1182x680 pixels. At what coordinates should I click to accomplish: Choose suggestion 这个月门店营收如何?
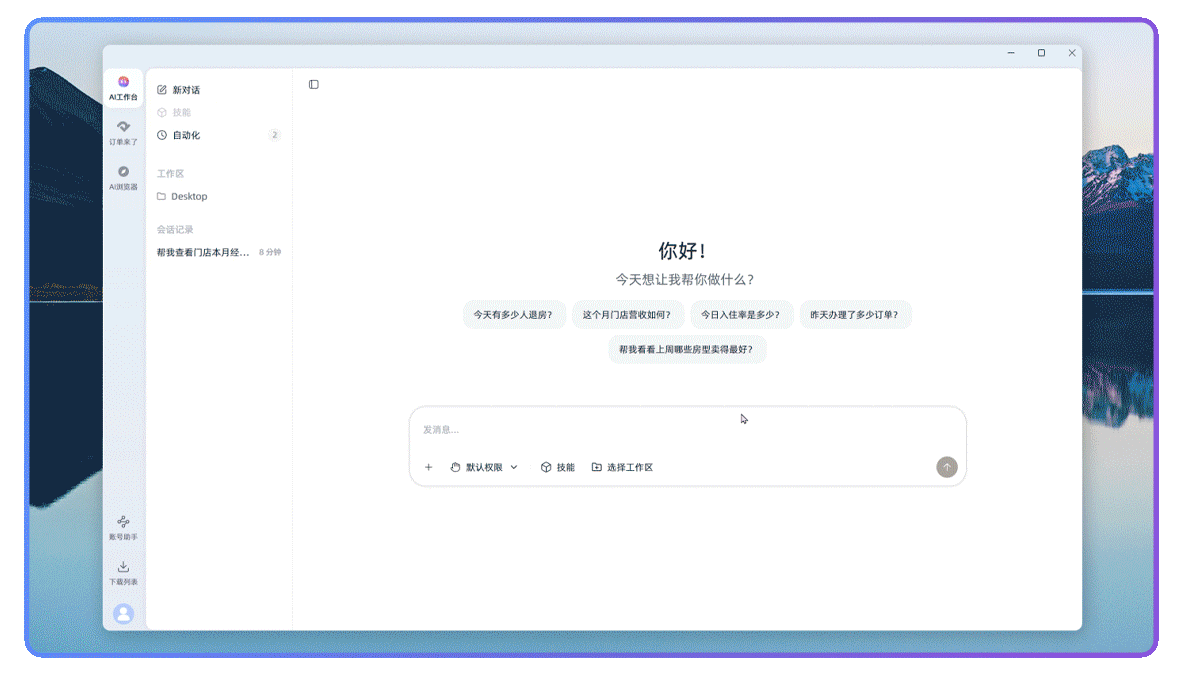[x=626, y=314]
